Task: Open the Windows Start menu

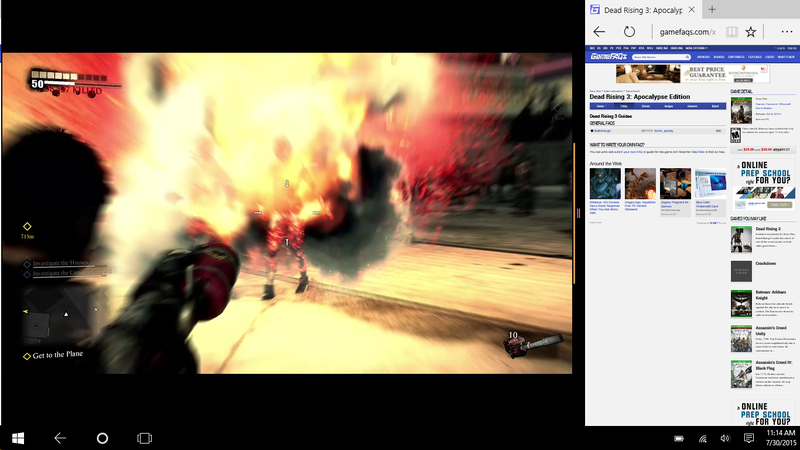Action: pos(18,438)
